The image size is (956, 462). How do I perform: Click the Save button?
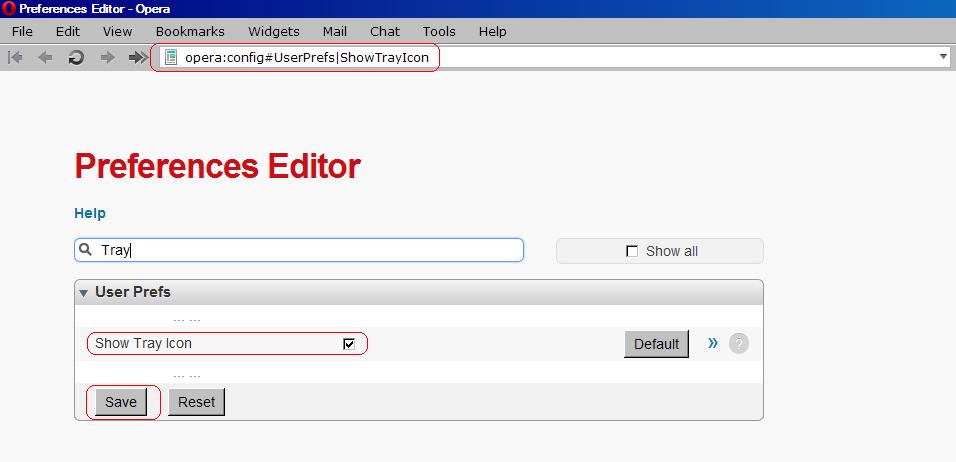click(x=121, y=402)
